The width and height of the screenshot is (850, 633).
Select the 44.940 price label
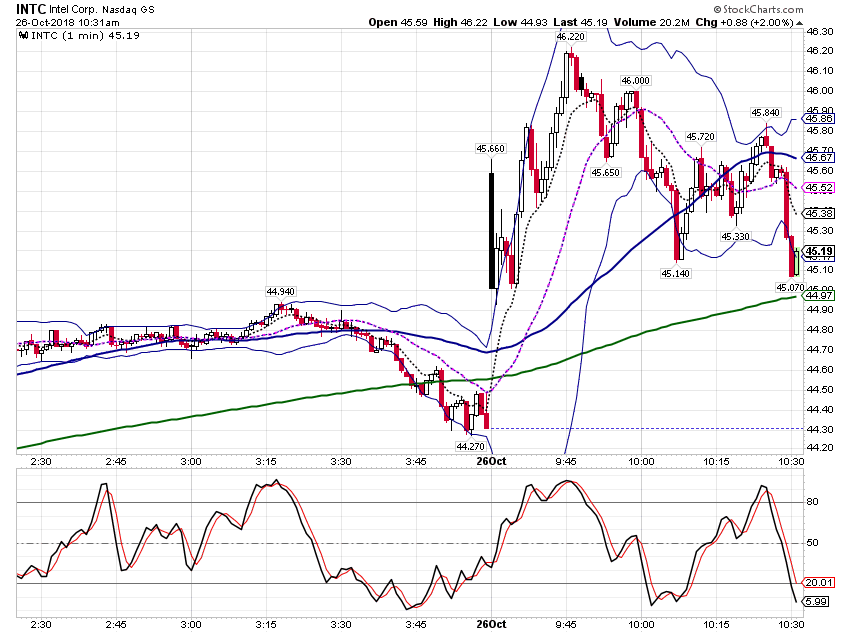[x=280, y=292]
